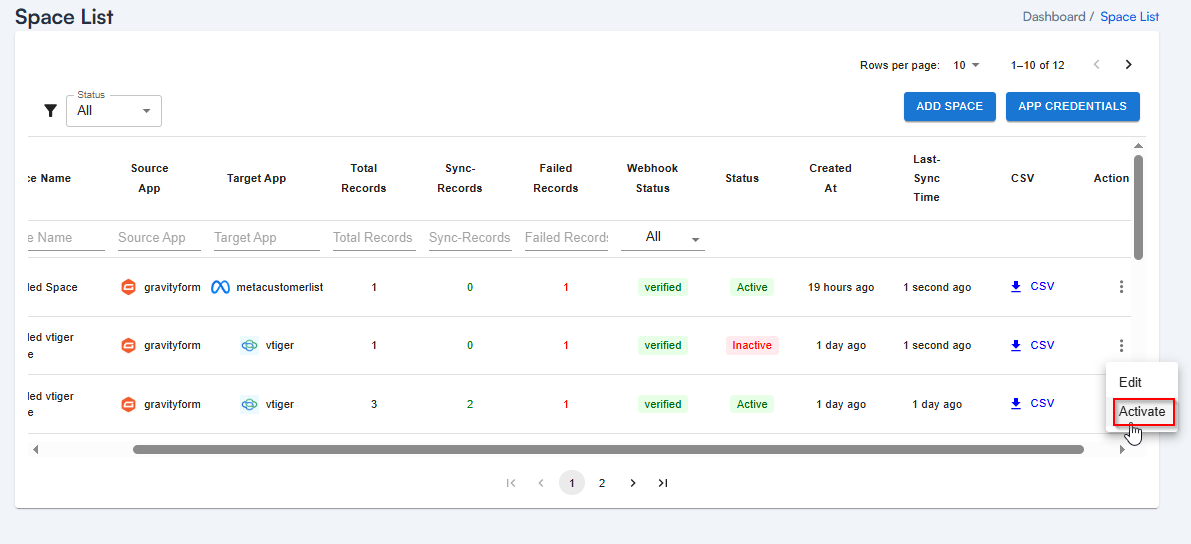Viewport: 1191px width, 544px height.
Task: Download CSV for the Inactive vtiger row
Action: click(1032, 345)
